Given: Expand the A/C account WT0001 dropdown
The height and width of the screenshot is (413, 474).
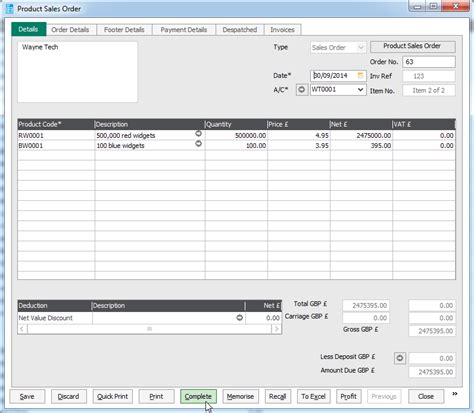Looking at the screenshot, I should point(360,90).
